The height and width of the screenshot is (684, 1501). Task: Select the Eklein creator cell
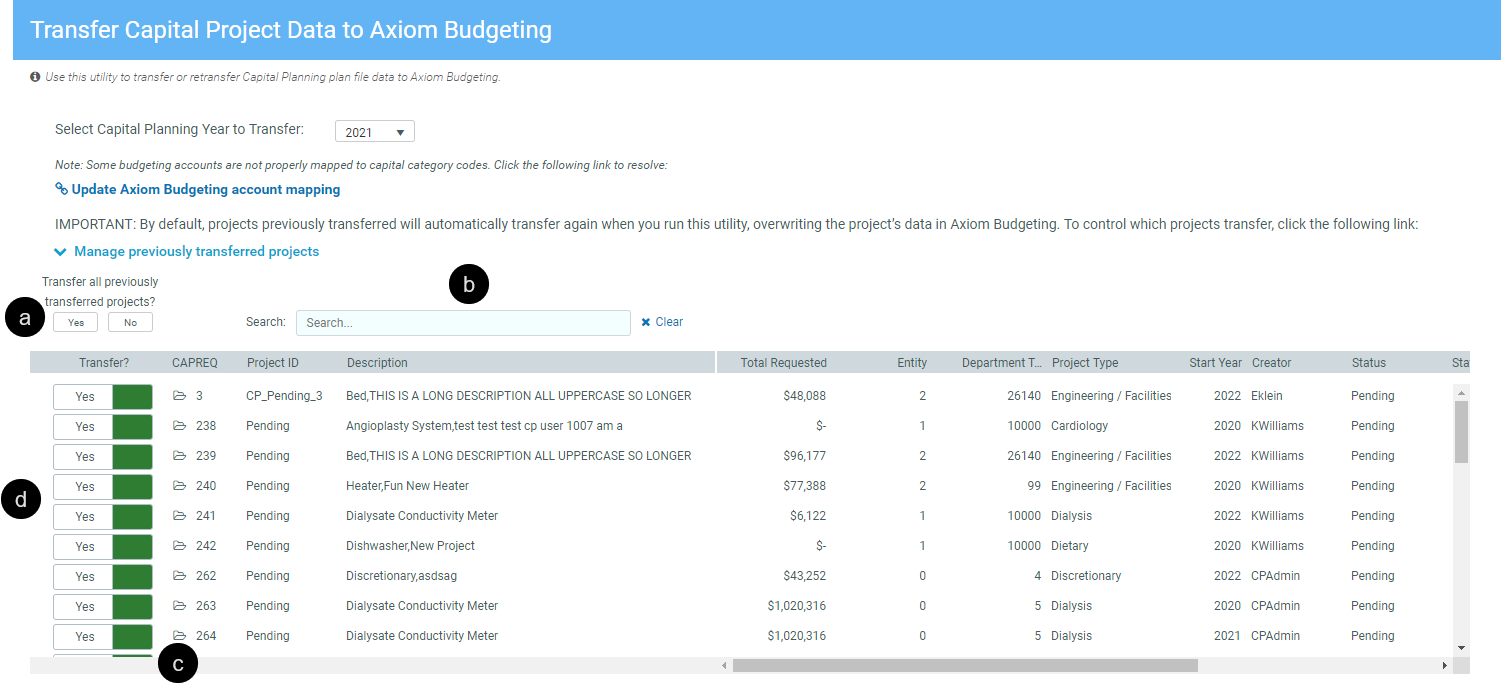click(x=1268, y=396)
